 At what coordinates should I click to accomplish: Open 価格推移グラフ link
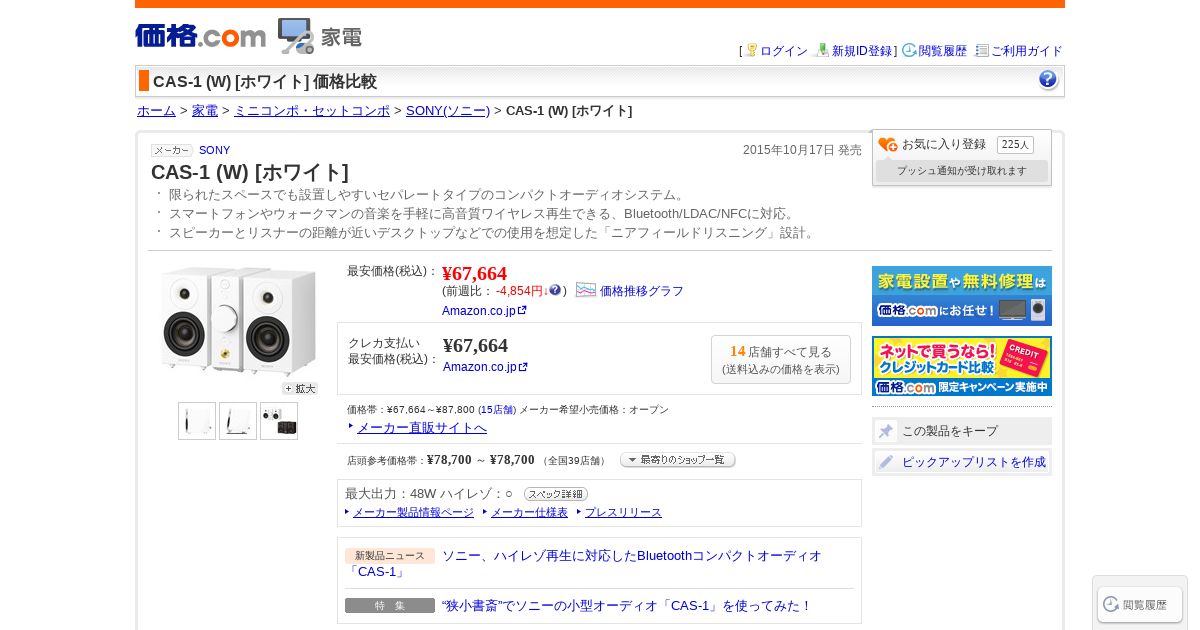coord(642,291)
